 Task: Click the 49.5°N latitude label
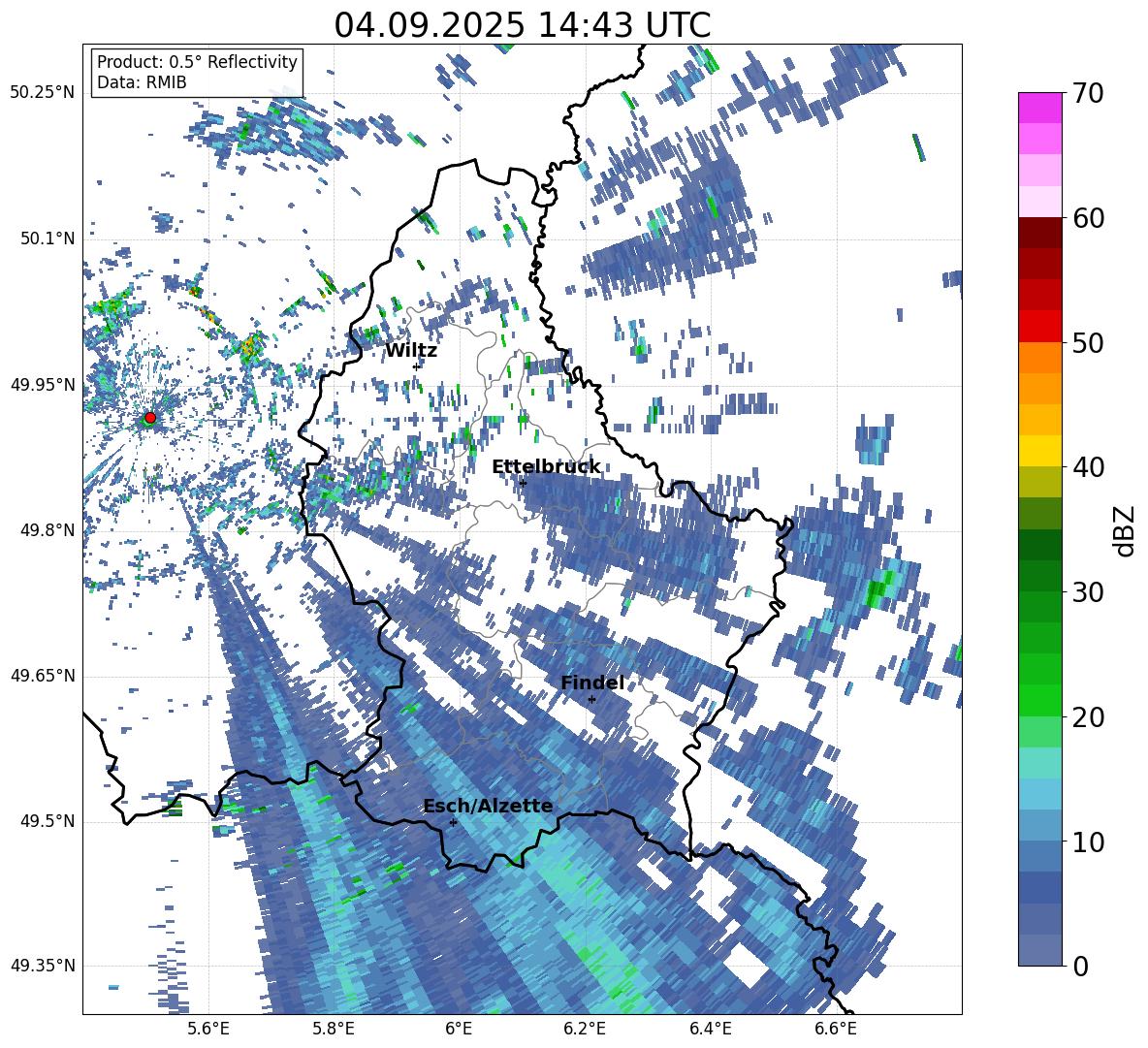pyautogui.click(x=47, y=821)
